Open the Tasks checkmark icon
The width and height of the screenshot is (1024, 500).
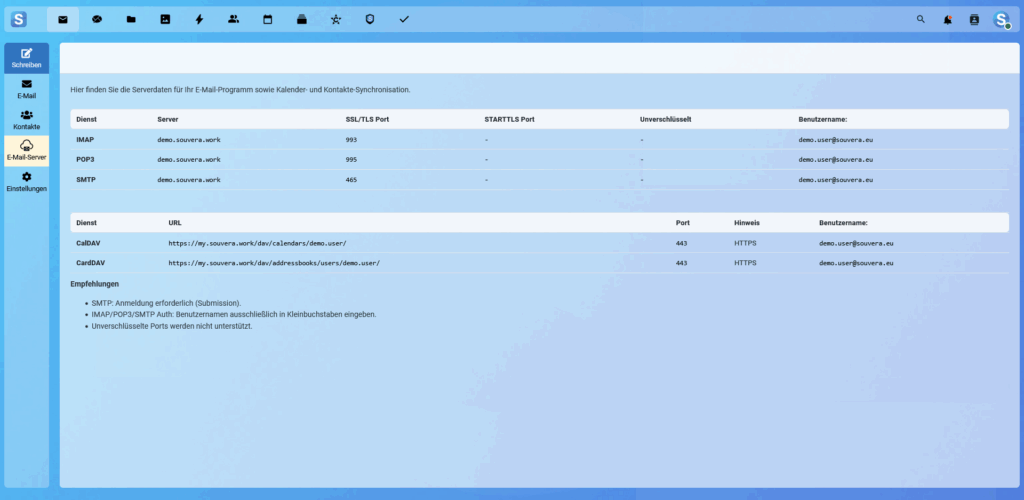404,19
